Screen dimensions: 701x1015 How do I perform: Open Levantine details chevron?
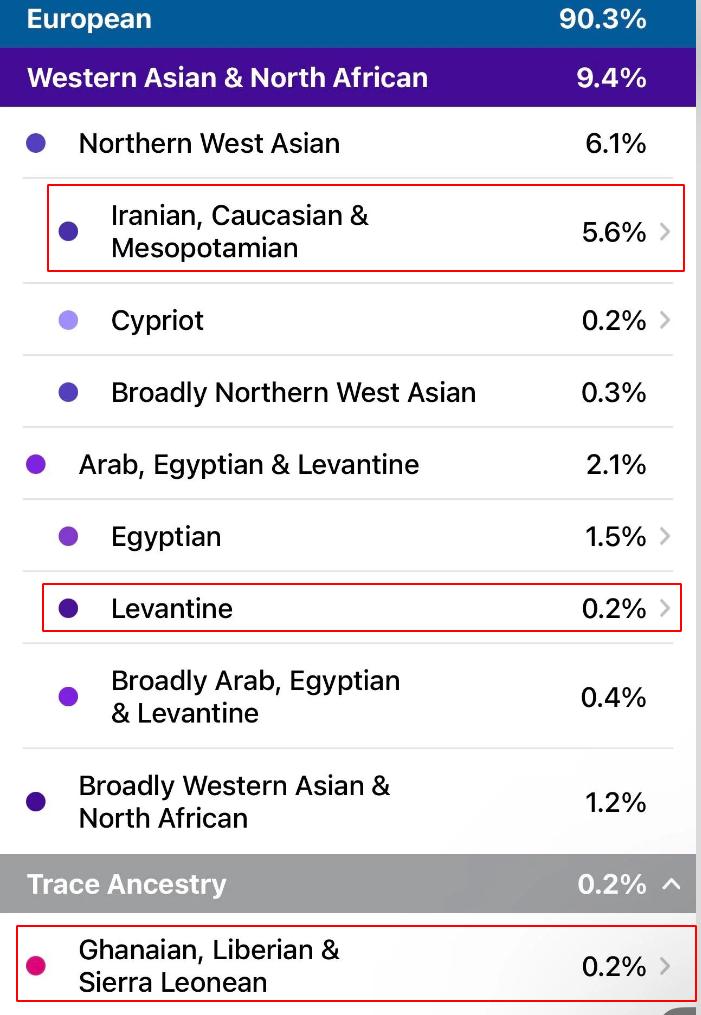coord(666,608)
